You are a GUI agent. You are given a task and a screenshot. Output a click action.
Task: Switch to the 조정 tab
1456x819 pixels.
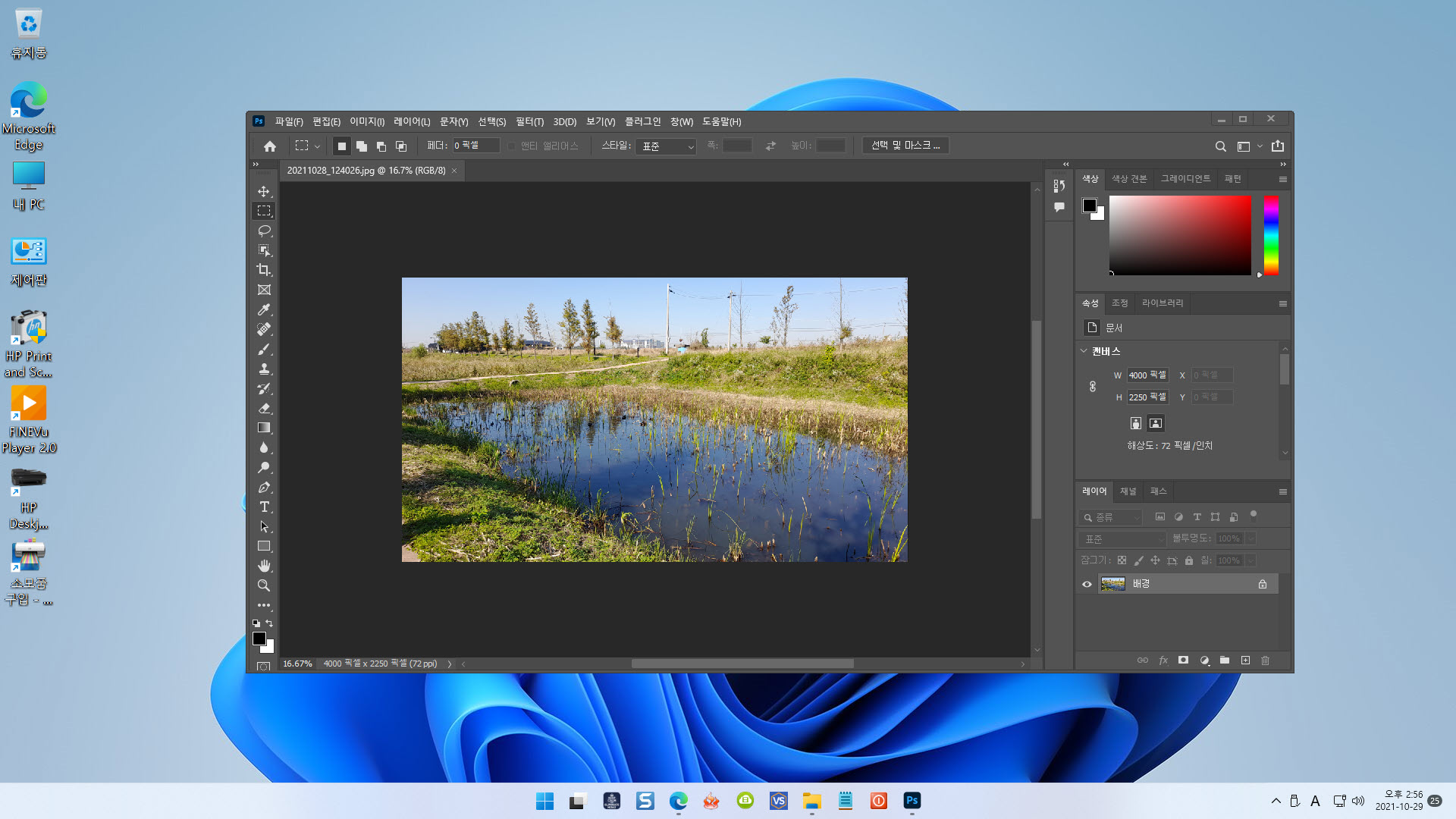(x=1120, y=303)
